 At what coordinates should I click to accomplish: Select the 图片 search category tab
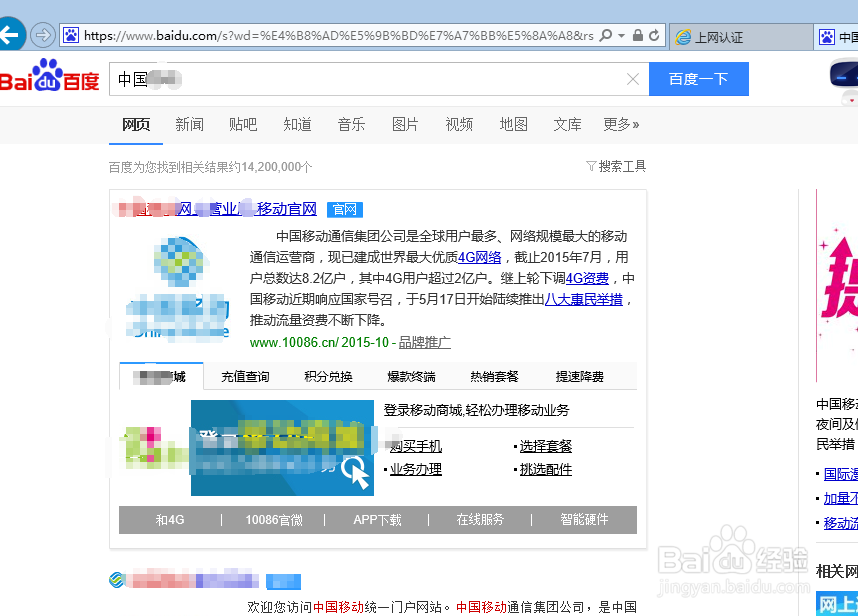coord(405,125)
